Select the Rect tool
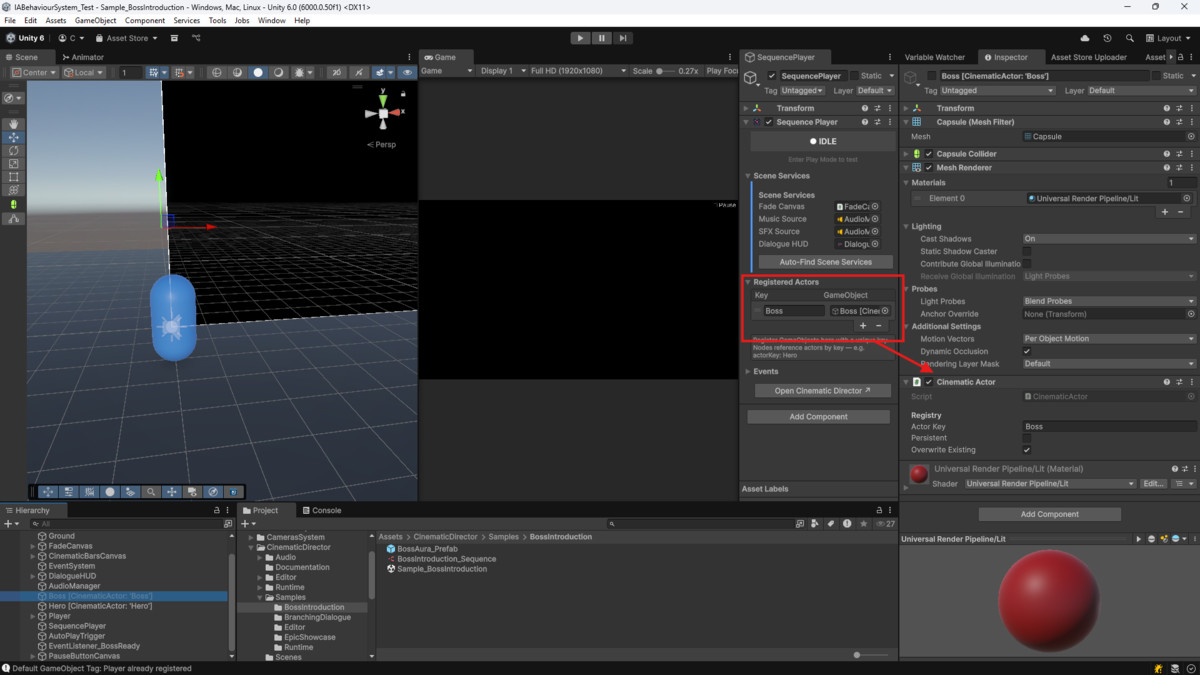Viewport: 1200px width, 675px height. [x=14, y=177]
